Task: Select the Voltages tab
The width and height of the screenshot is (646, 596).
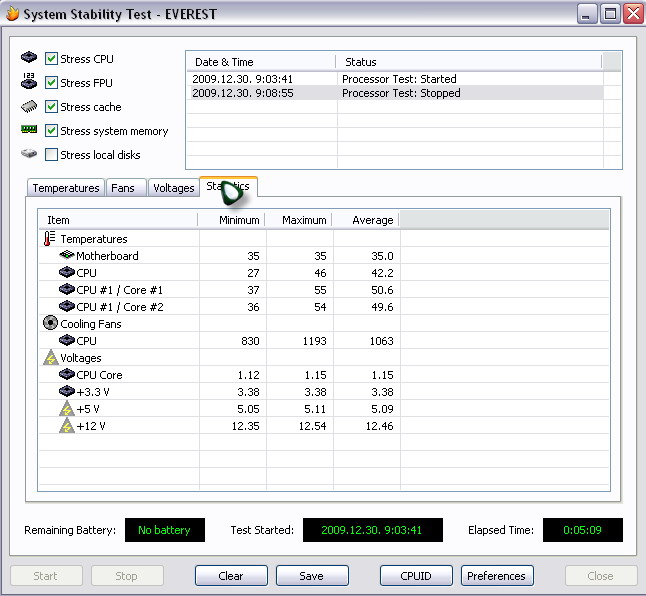Action: [173, 188]
